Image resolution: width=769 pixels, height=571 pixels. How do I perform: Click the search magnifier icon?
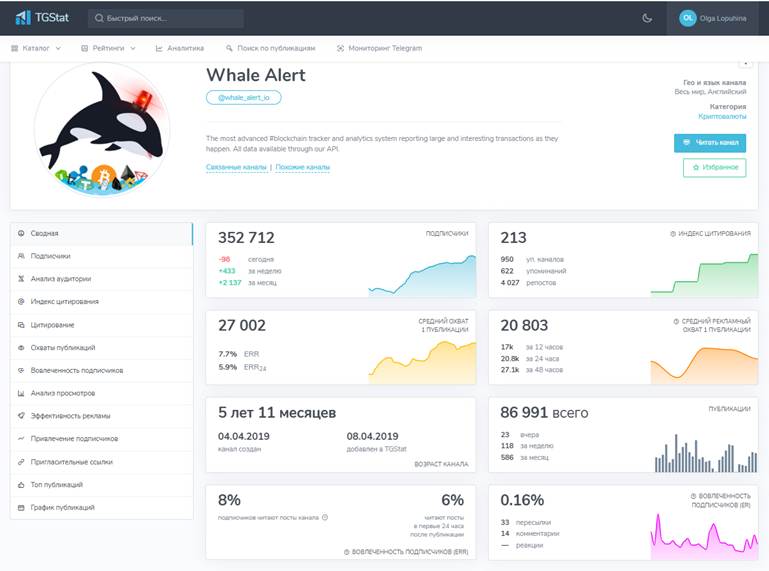99,18
